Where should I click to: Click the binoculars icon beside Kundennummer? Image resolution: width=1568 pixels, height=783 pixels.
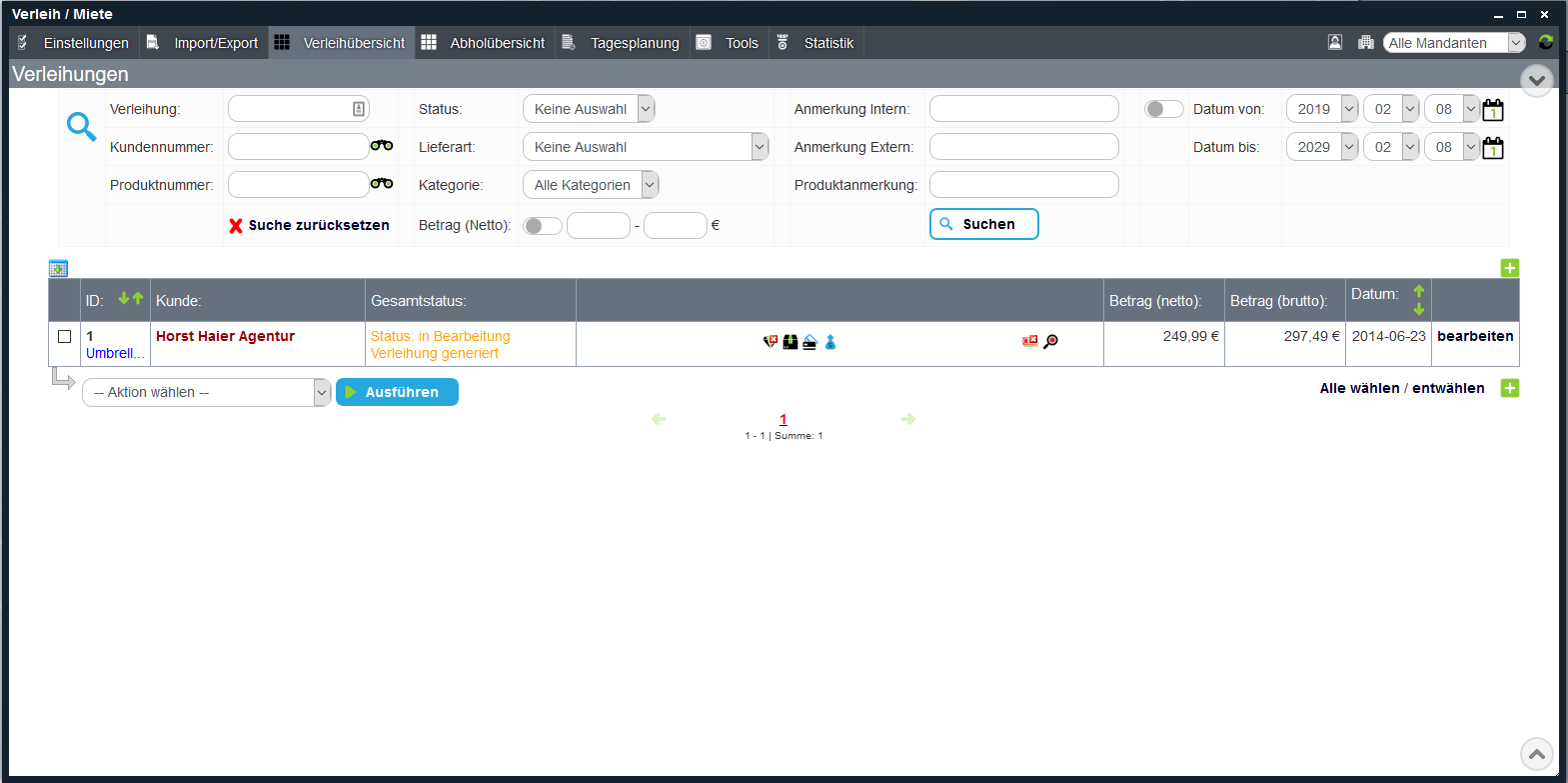(382, 146)
